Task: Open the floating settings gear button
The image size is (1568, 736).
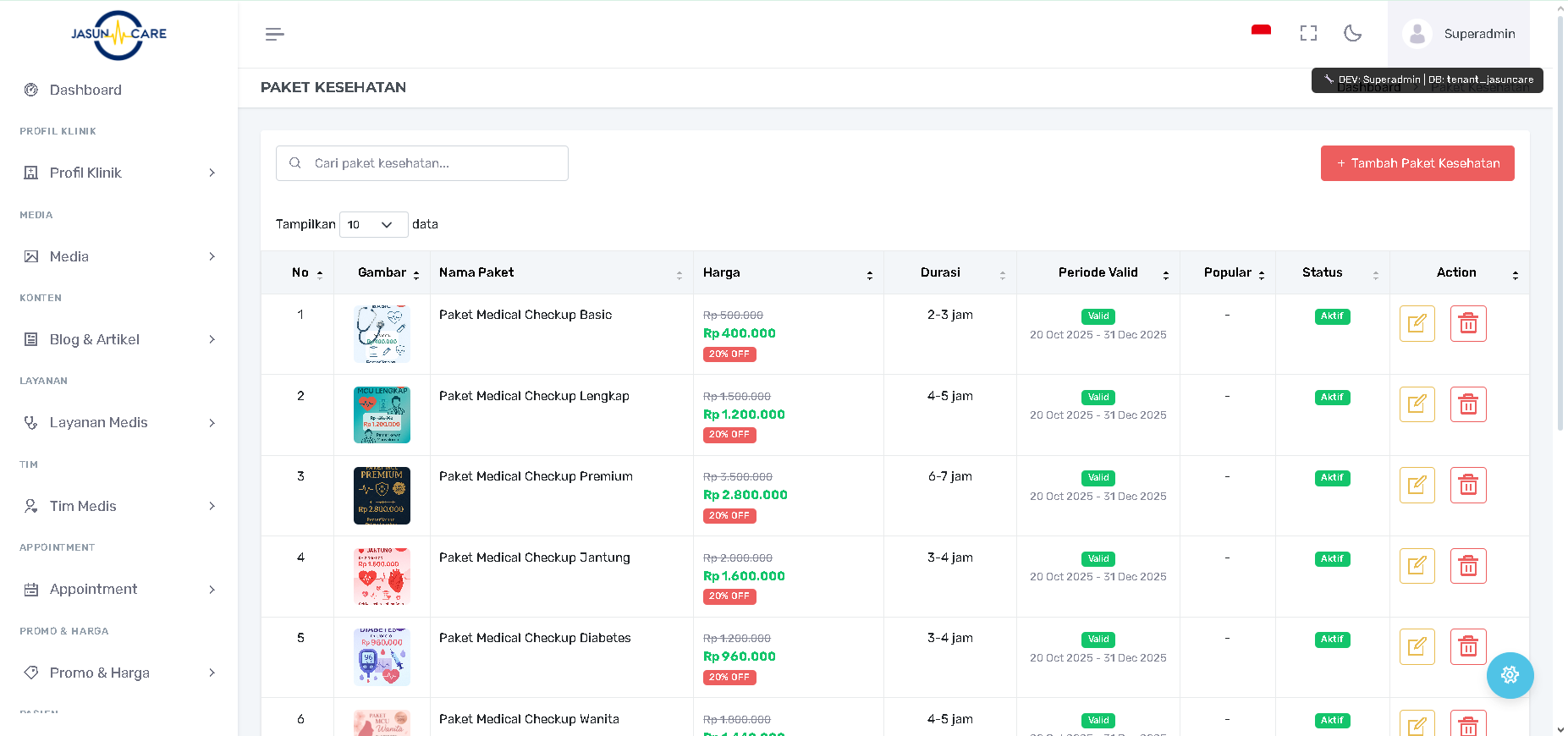Action: [x=1510, y=675]
